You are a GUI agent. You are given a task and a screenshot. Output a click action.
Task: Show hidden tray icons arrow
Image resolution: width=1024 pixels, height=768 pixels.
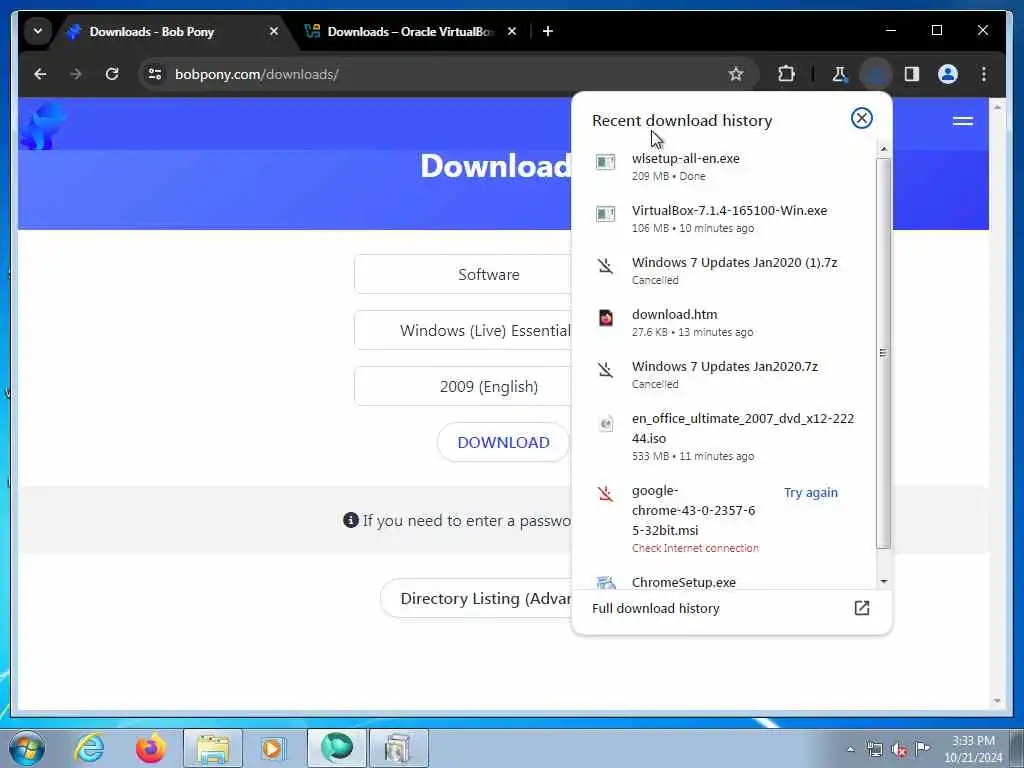click(850, 749)
